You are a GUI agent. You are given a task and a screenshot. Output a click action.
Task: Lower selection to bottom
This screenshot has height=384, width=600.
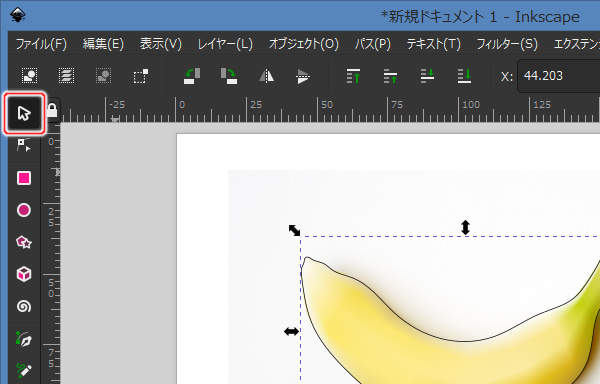pyautogui.click(x=464, y=76)
